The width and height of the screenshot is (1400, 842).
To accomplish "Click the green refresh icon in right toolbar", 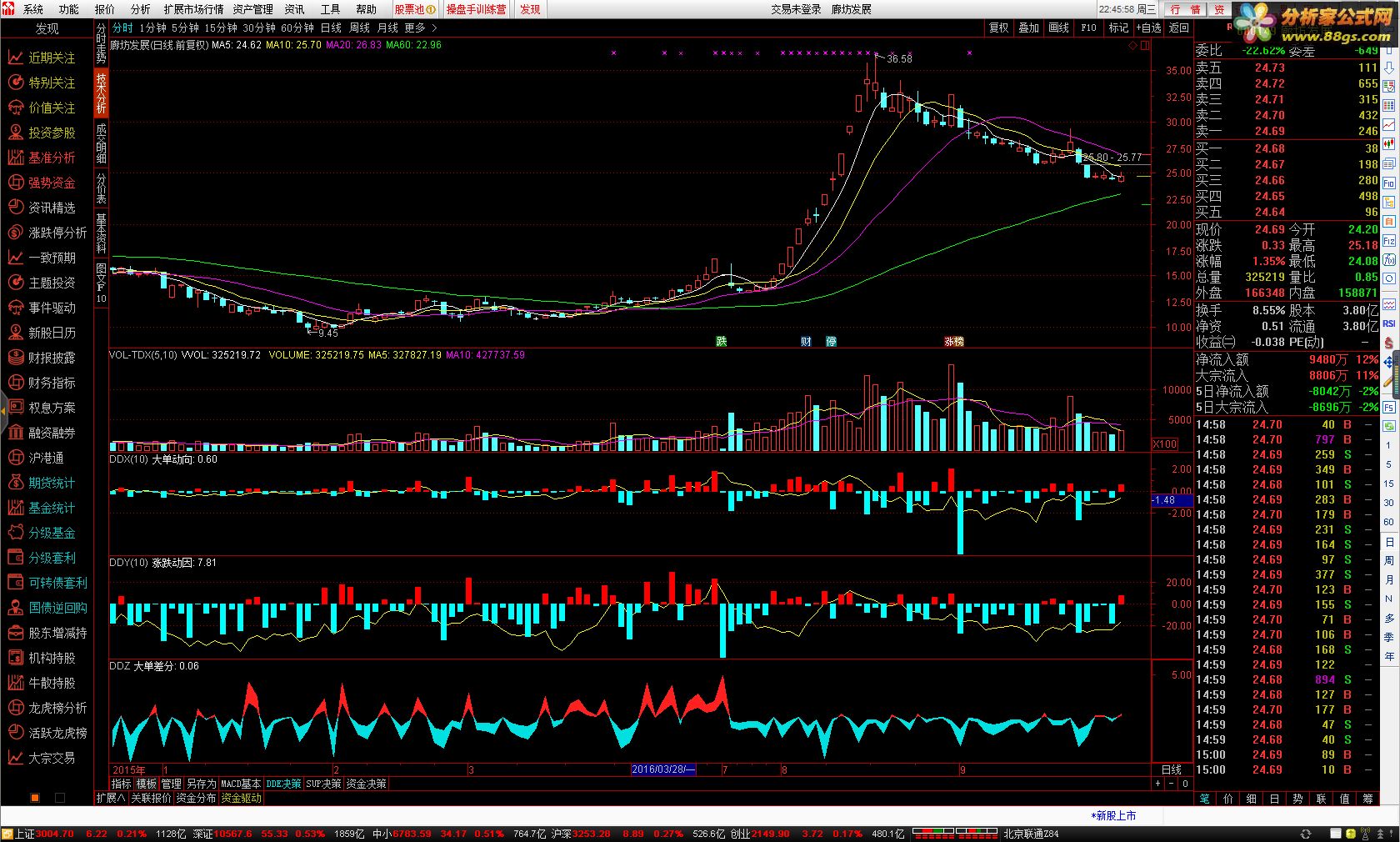I will (1389, 425).
